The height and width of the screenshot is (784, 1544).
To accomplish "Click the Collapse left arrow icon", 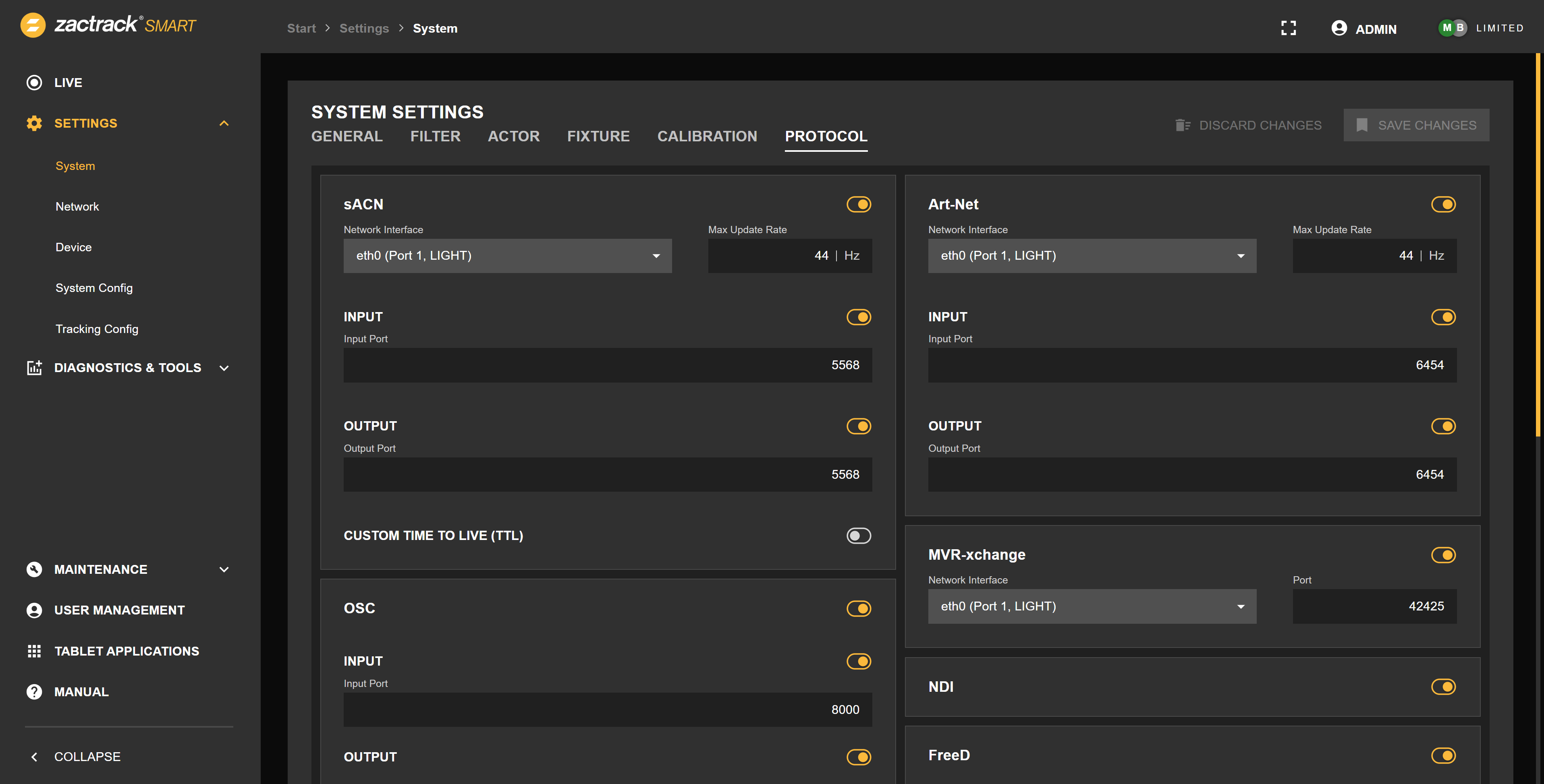I will [x=34, y=757].
